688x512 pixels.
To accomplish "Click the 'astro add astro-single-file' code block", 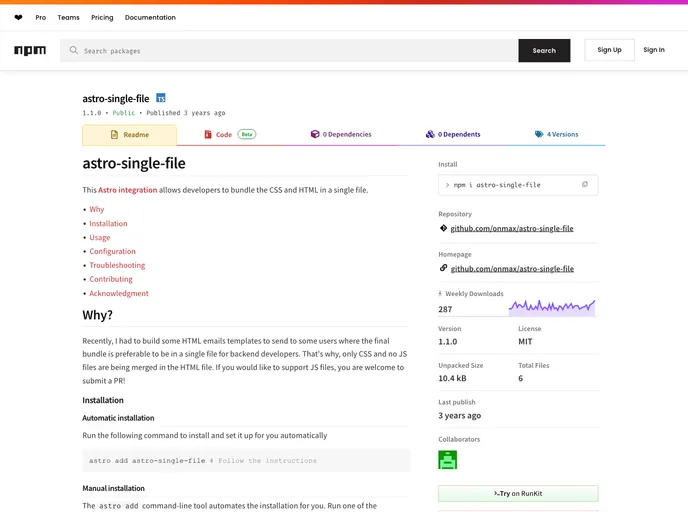I will pyautogui.click(x=246, y=461).
